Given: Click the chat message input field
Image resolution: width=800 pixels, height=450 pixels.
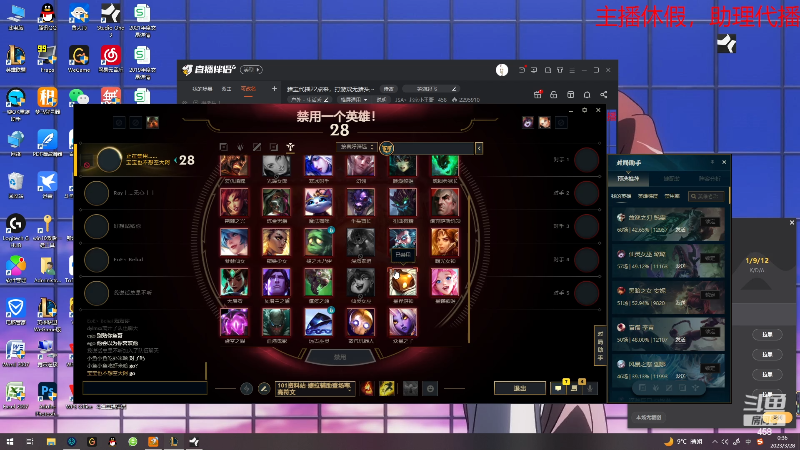Looking at the screenshot, I should click(x=145, y=389).
